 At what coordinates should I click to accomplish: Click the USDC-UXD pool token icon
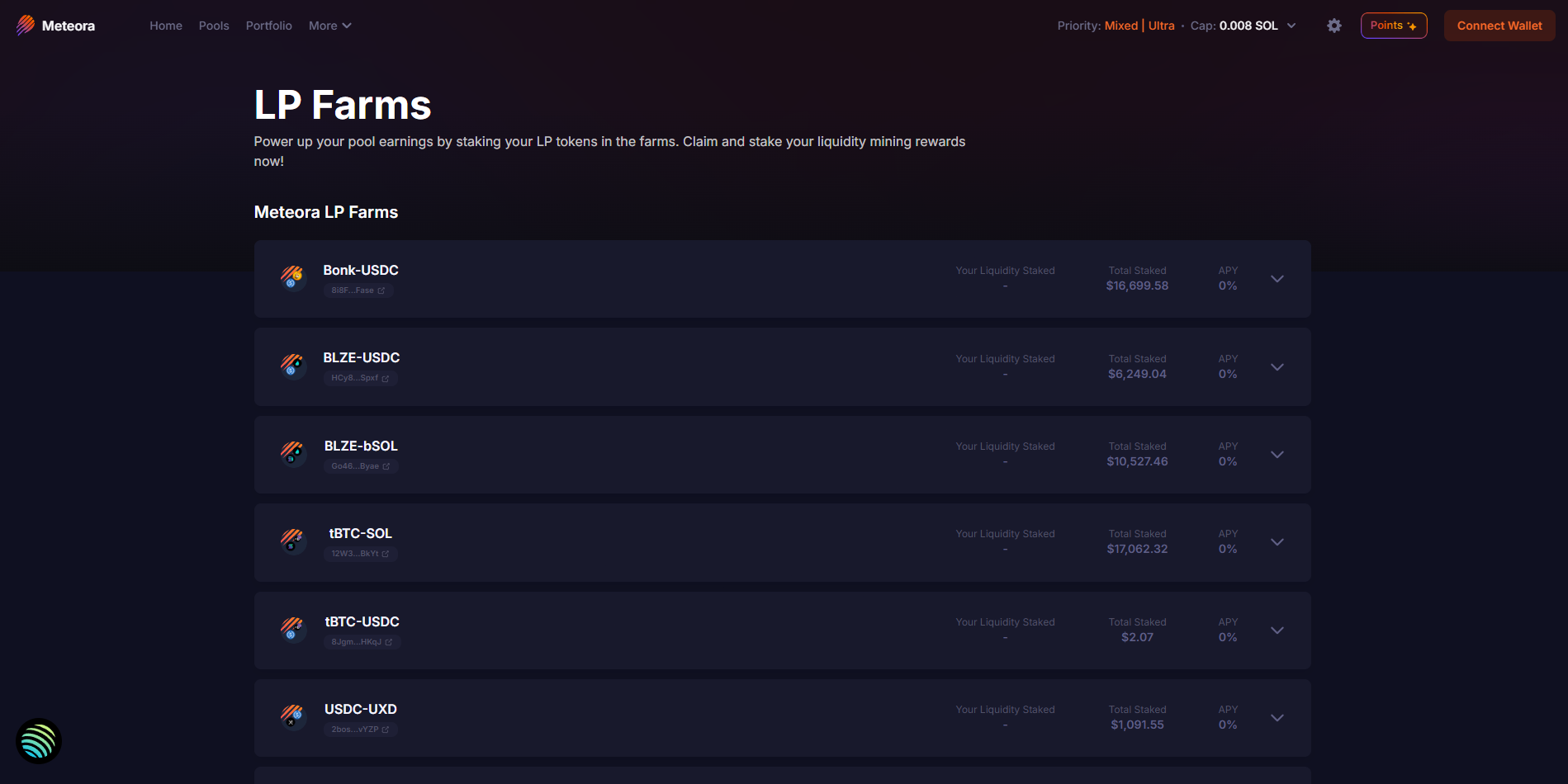(292, 717)
